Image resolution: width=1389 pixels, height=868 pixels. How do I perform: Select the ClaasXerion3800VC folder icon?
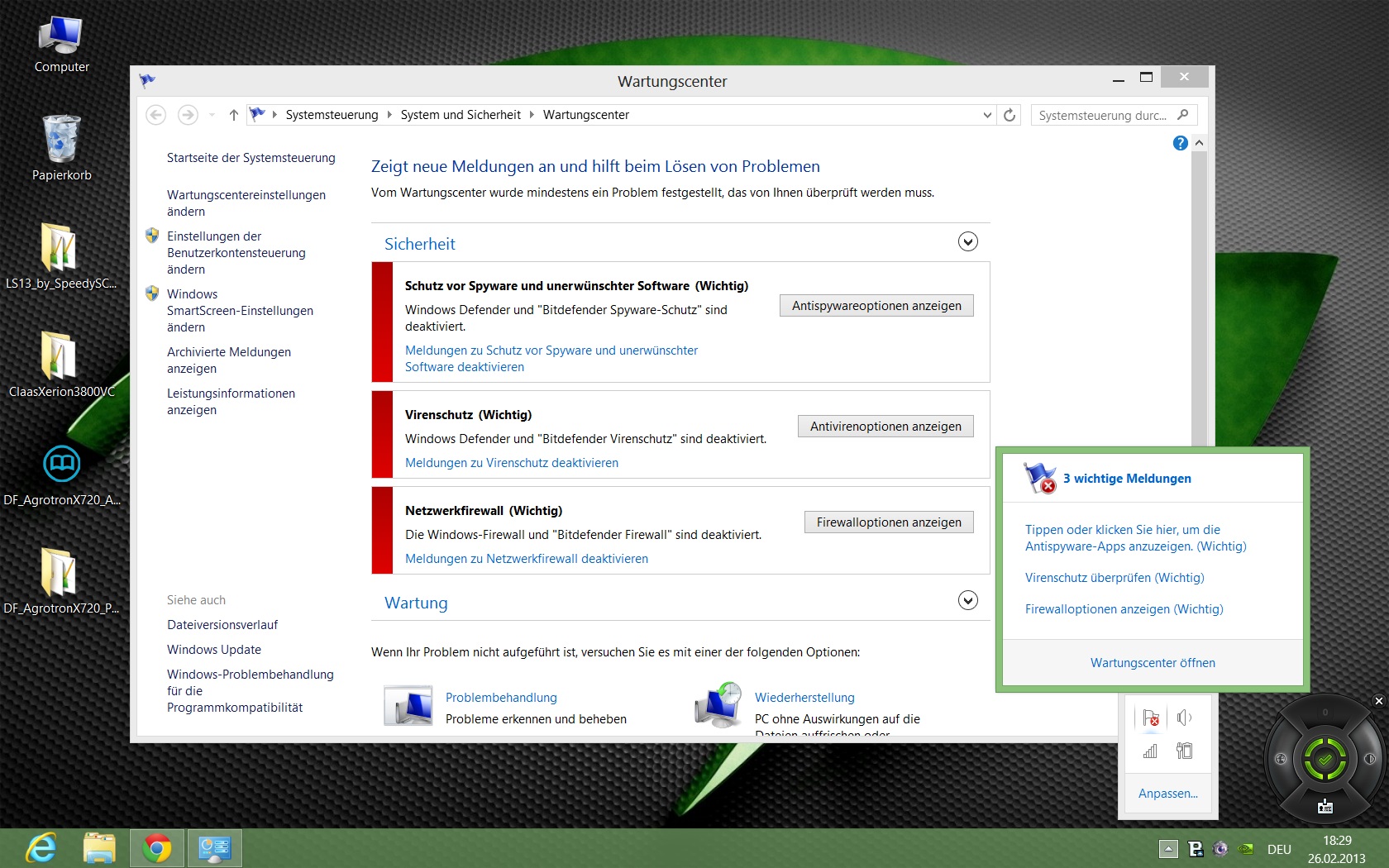tap(61, 365)
